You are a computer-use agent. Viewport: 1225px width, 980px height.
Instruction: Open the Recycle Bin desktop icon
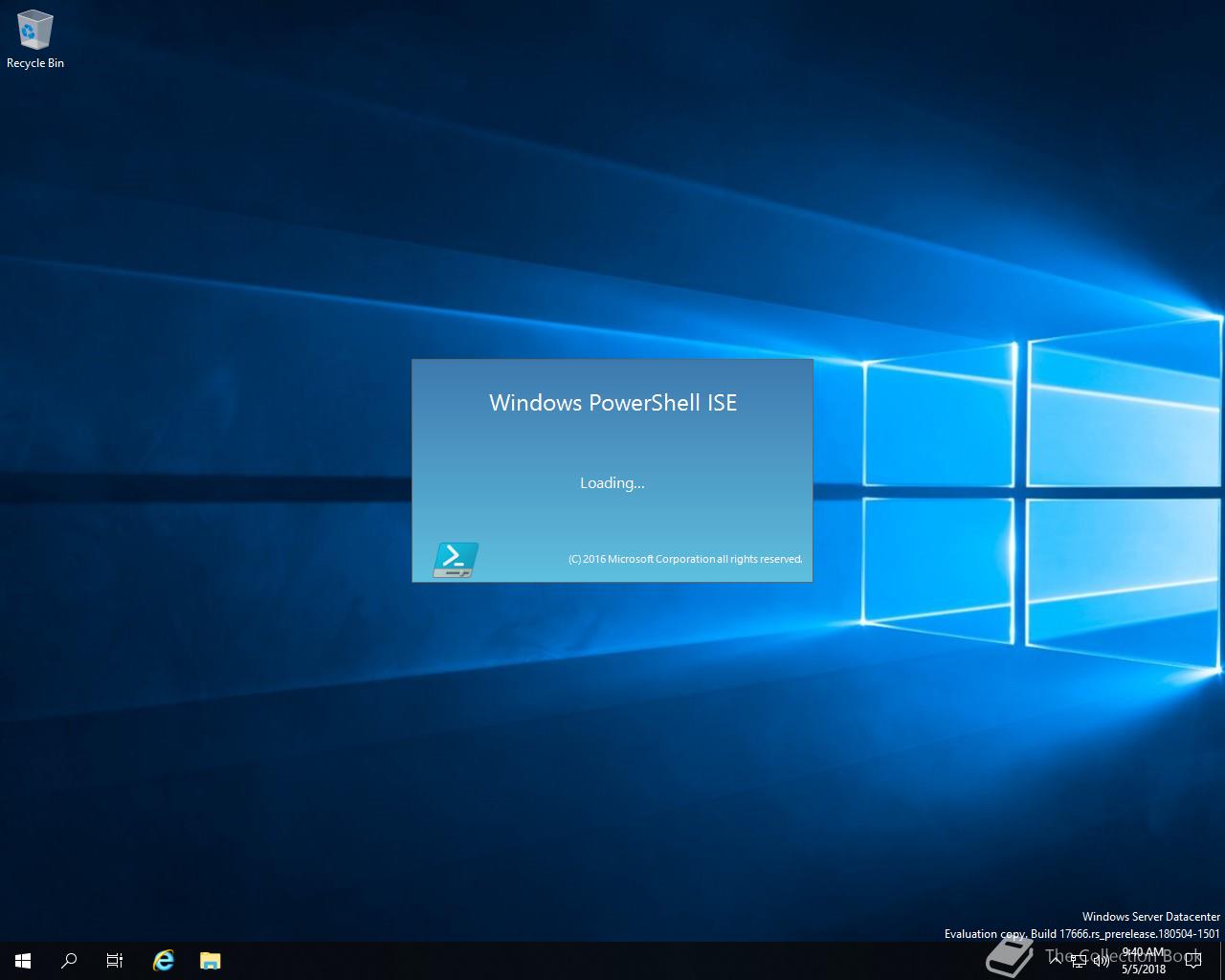pos(35,40)
